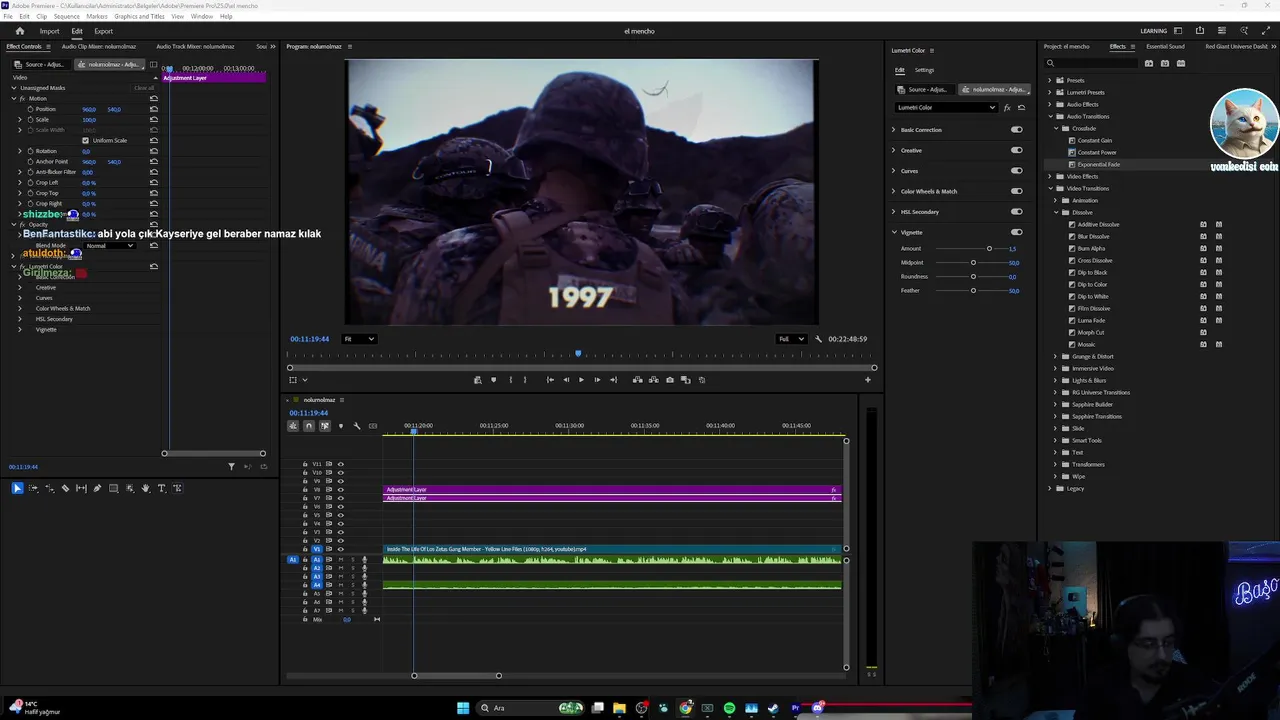Open the Essential Sound panel tab

click(1165, 46)
